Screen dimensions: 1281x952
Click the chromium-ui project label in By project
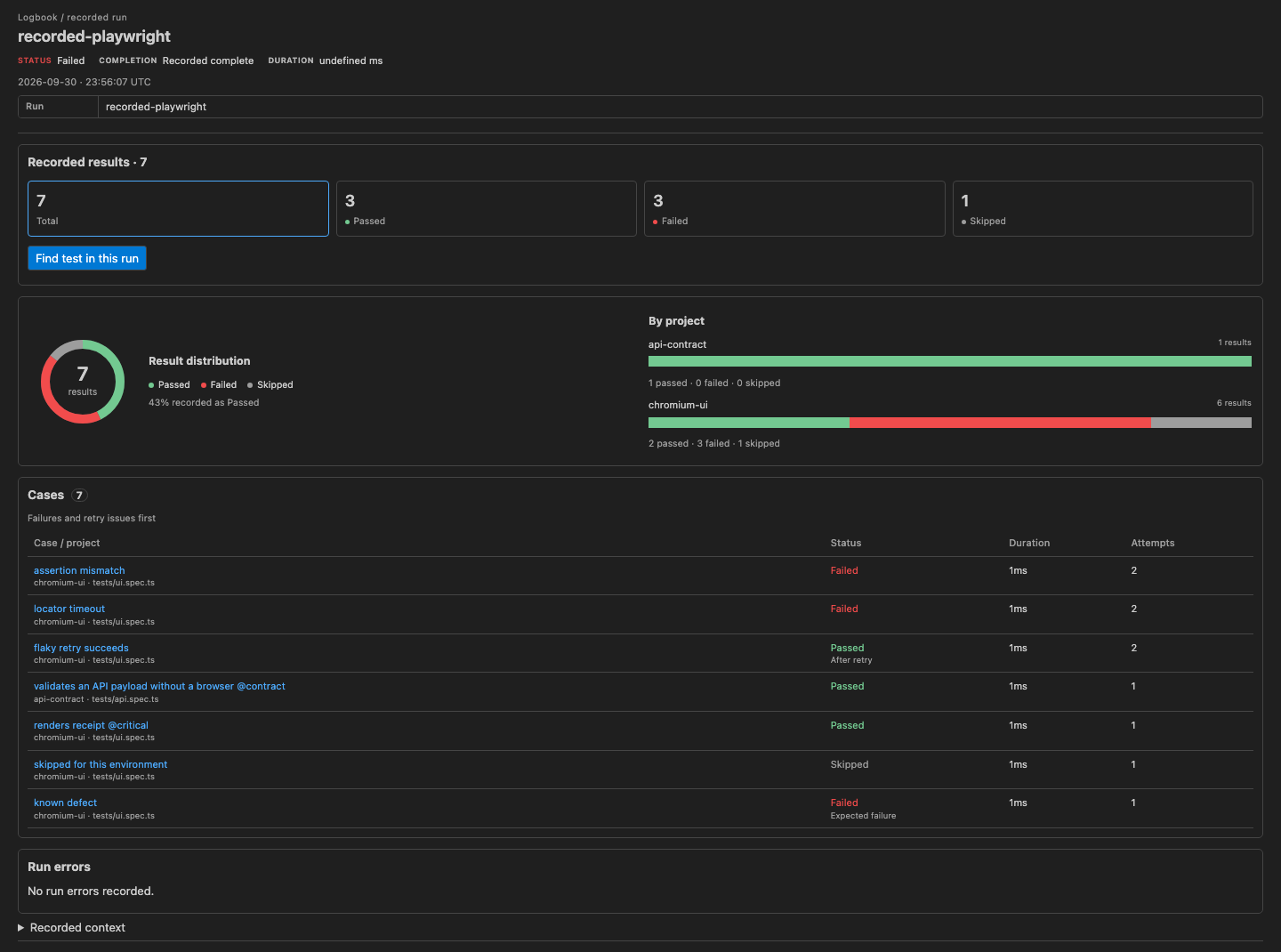678,405
